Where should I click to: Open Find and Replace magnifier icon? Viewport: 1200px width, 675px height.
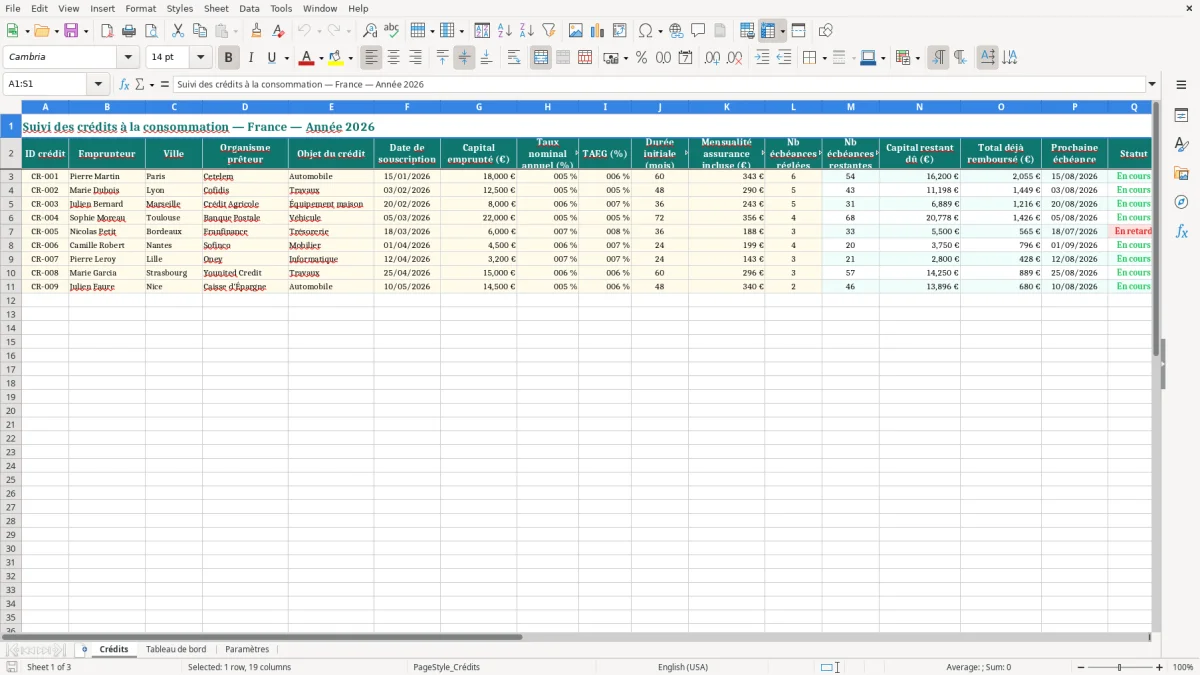(x=370, y=31)
